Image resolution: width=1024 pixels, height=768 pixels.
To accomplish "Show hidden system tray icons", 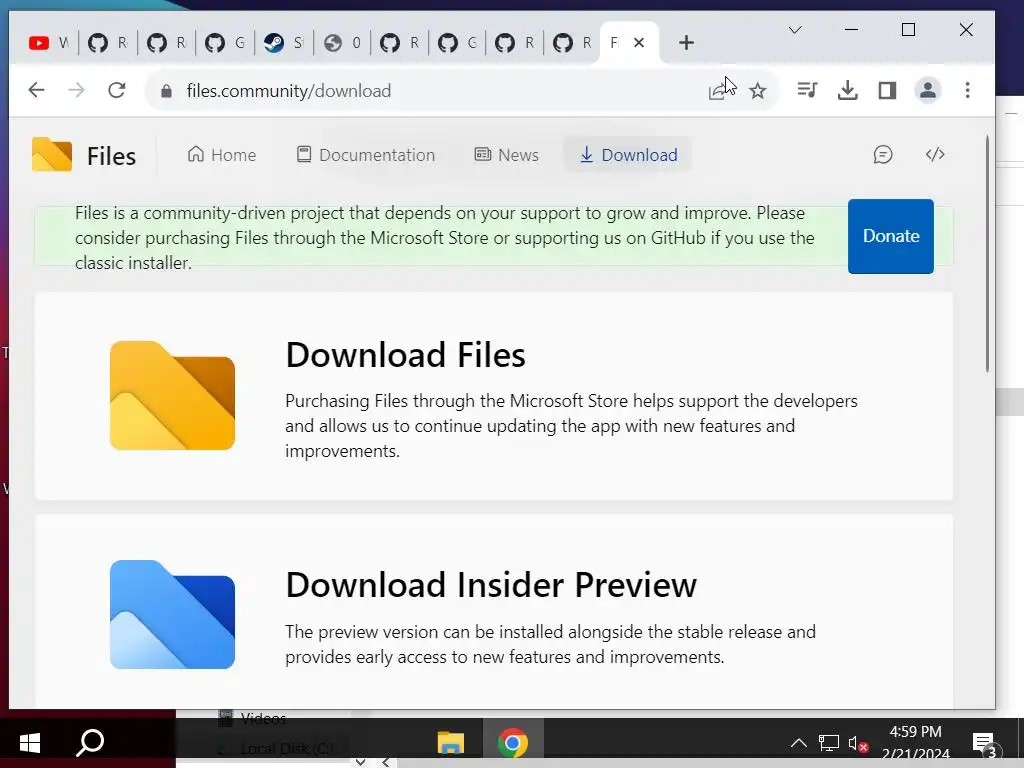I will [x=798, y=743].
